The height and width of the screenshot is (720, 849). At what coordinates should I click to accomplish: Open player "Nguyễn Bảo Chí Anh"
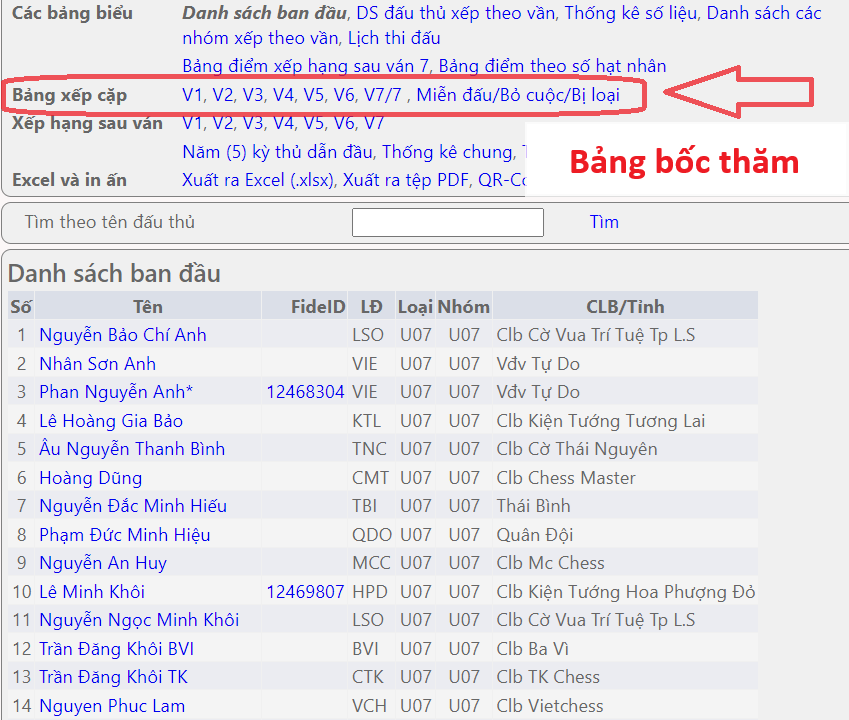(123, 335)
